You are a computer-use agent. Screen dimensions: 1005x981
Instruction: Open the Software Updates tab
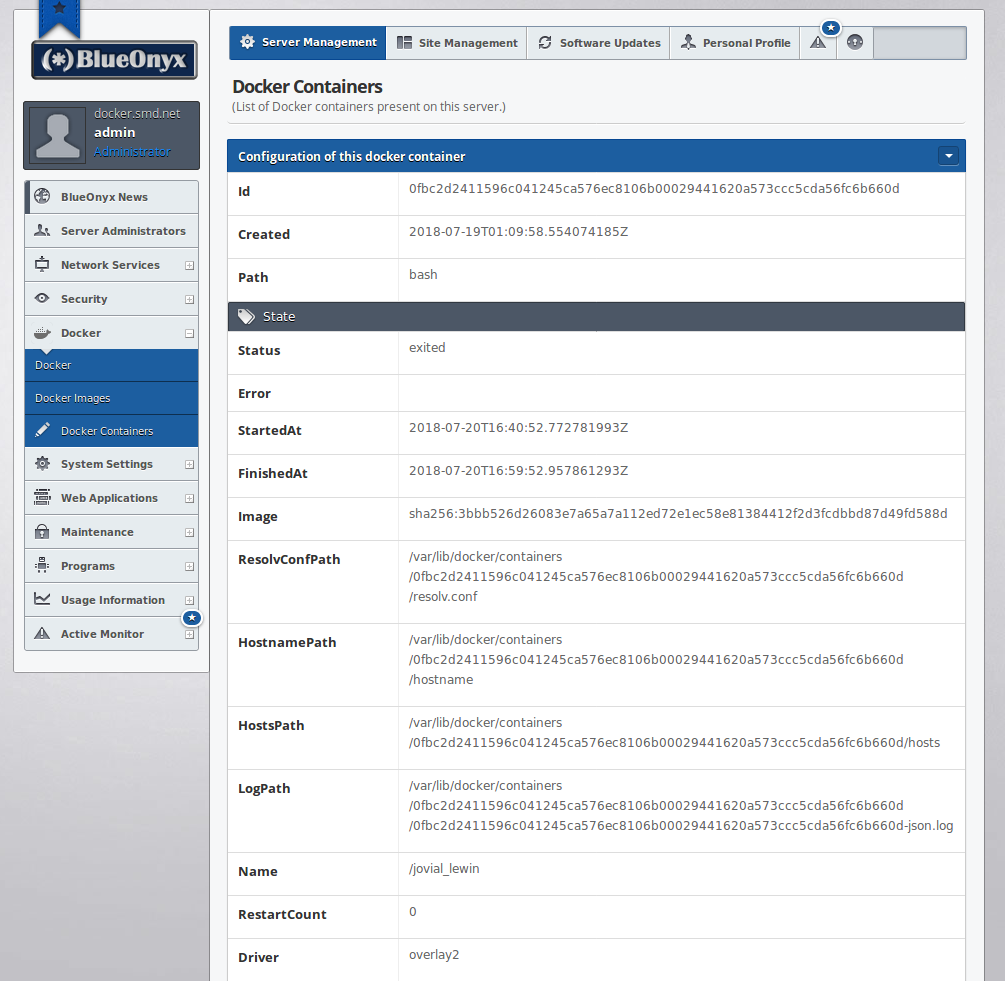598,43
